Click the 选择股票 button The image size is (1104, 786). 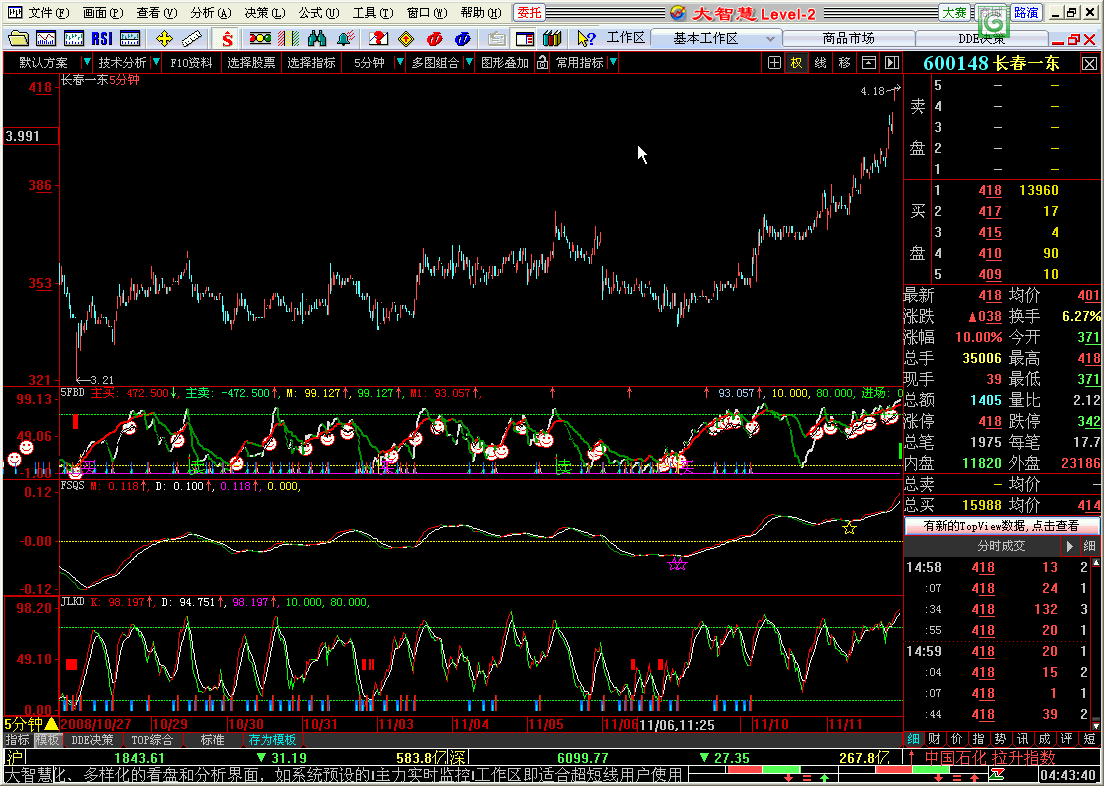pyautogui.click(x=251, y=63)
